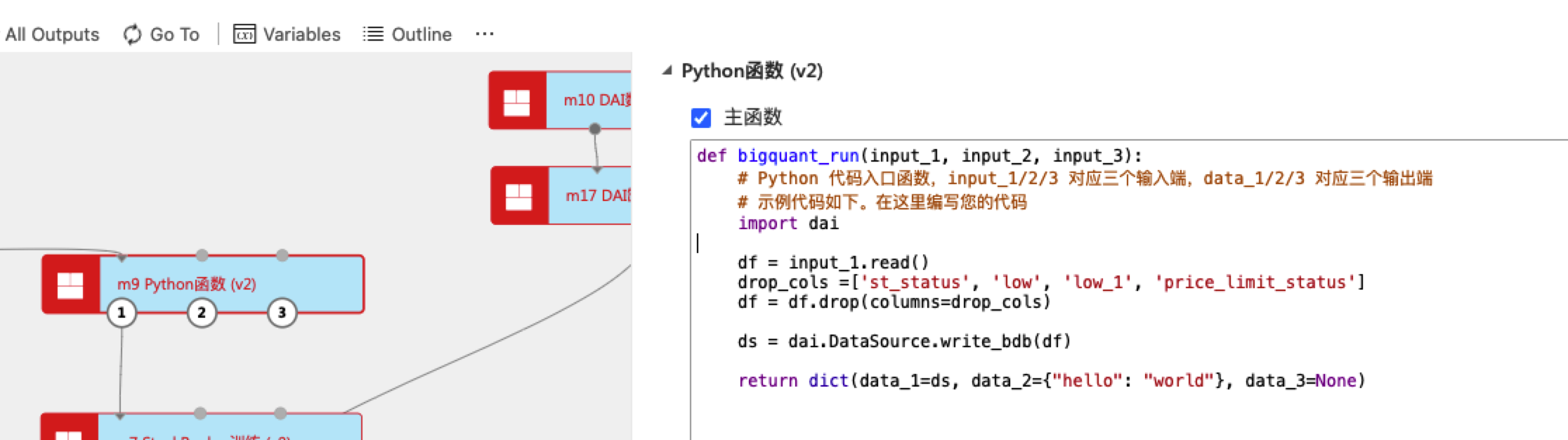
Task: Click the Go To refresh icon
Action: pyautogui.click(x=132, y=34)
